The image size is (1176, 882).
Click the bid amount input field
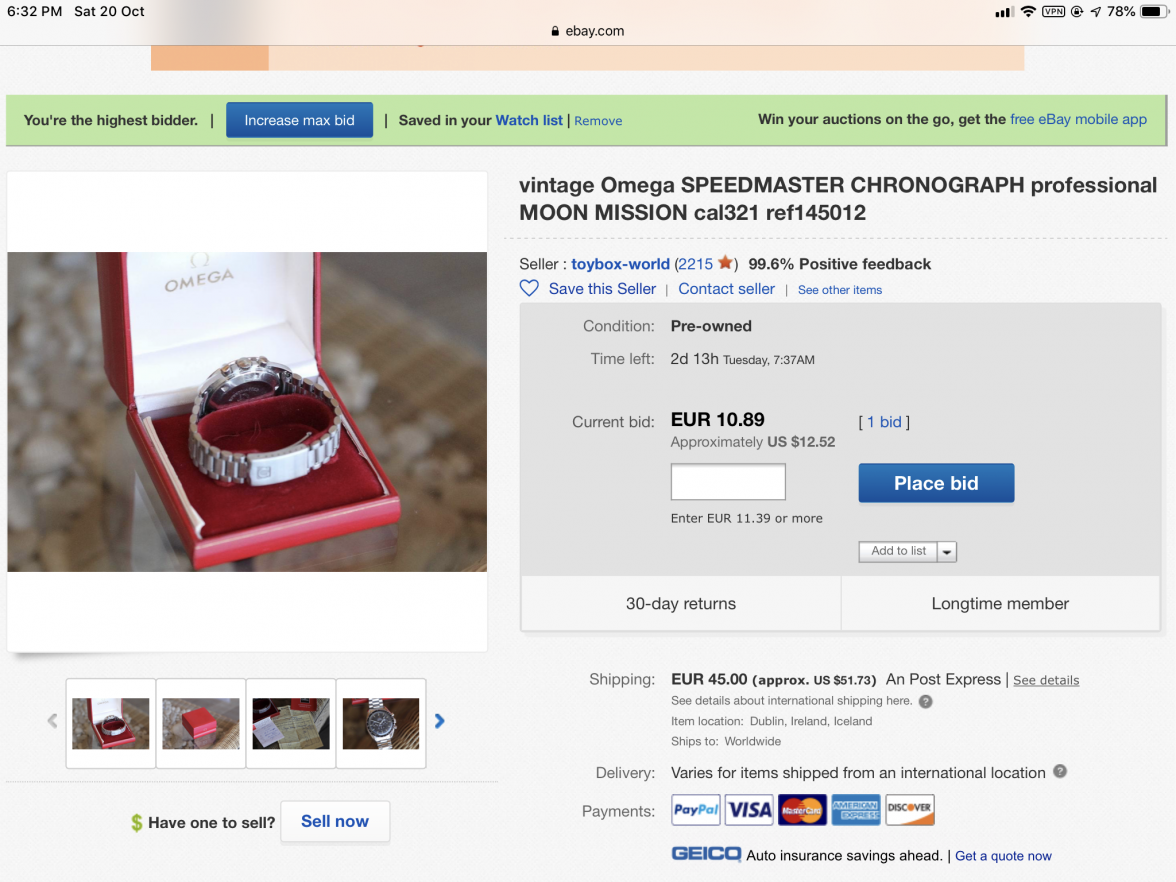(728, 482)
